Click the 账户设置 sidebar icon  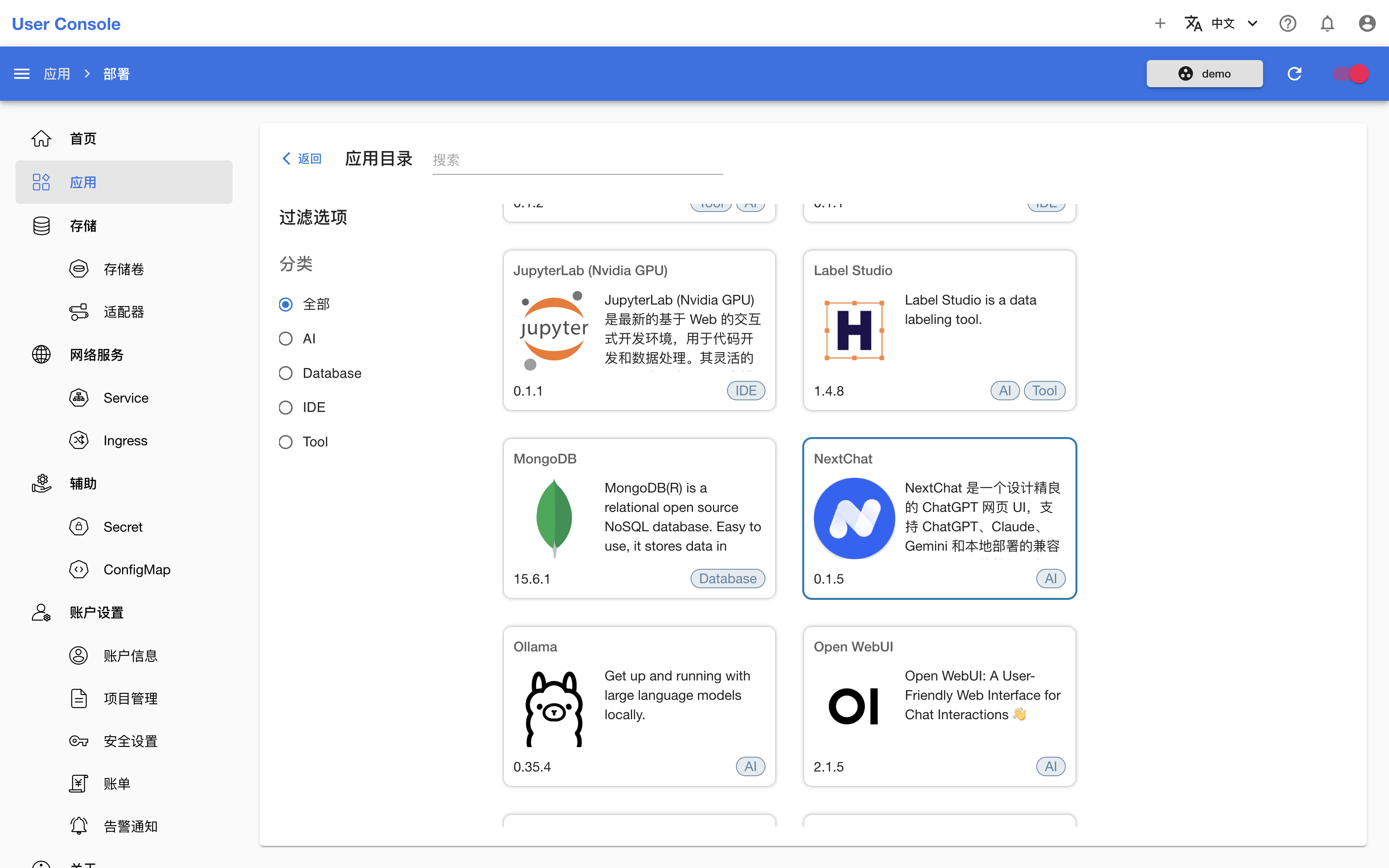[x=41, y=613]
